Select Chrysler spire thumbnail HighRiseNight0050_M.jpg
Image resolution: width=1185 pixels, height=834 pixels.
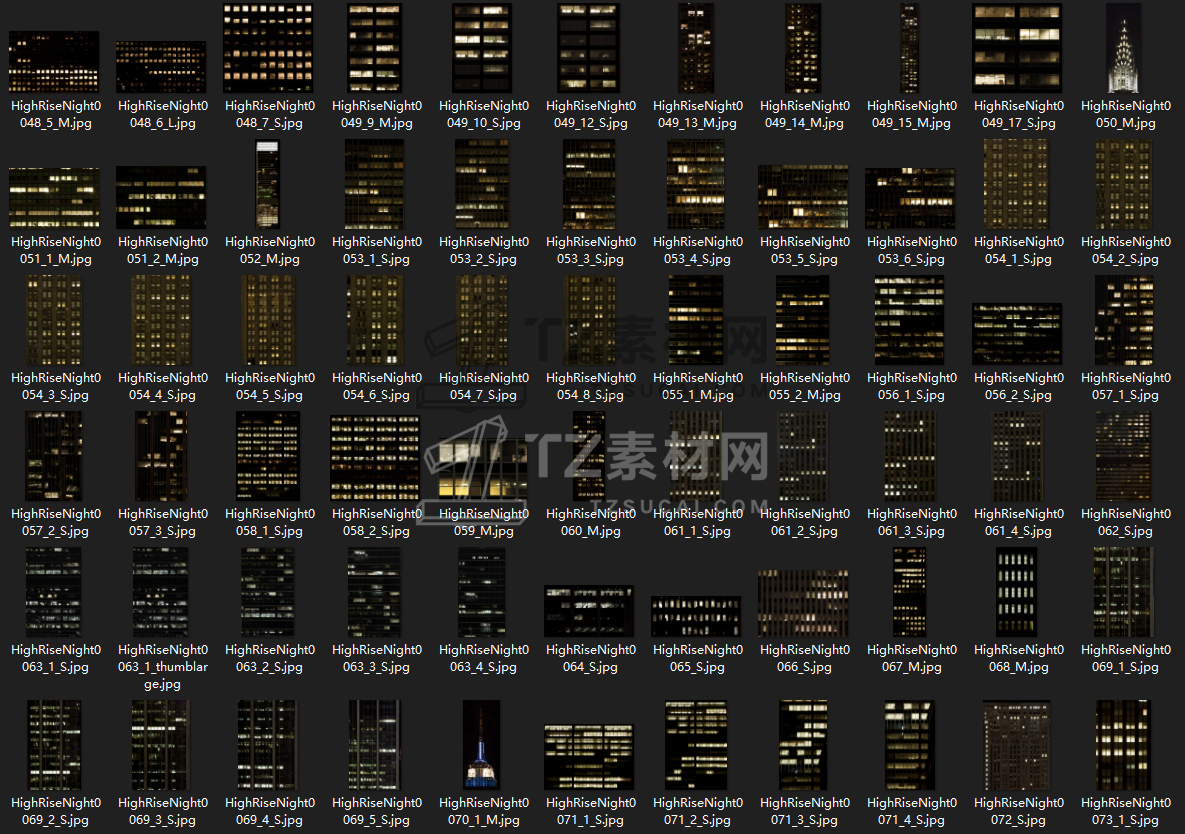[x=1124, y=48]
